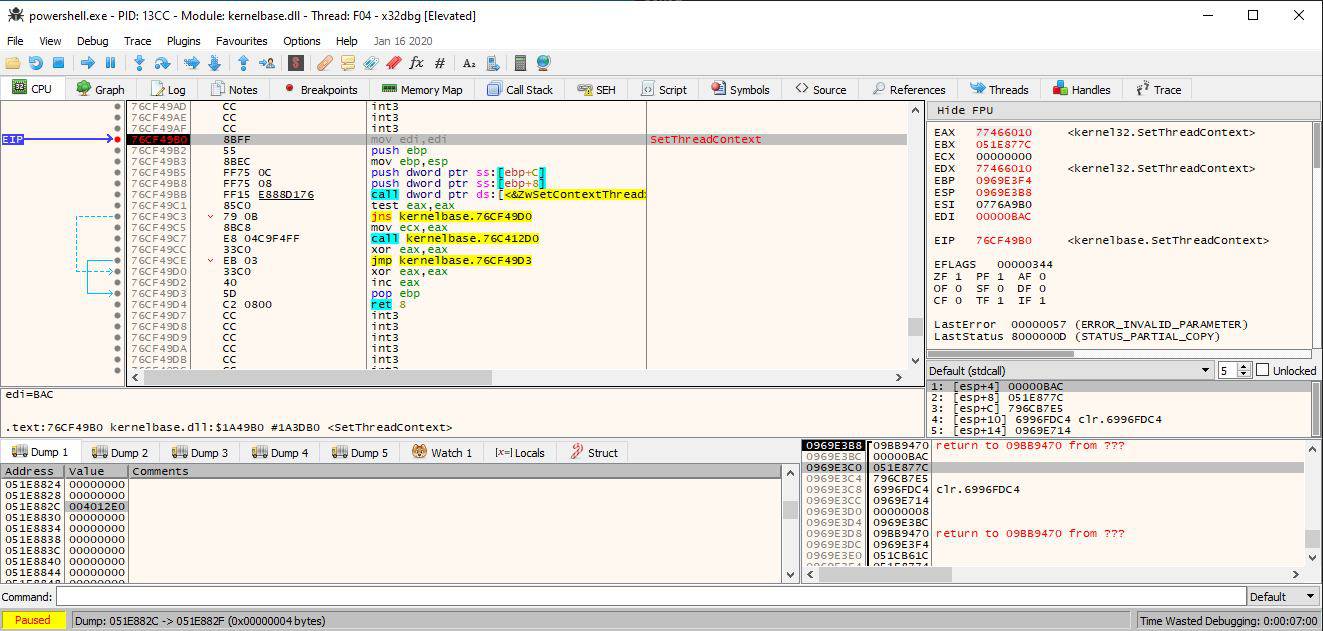This screenshot has width=1323, height=631.
Task: Select the Dump 2 tab
Action: (x=120, y=452)
